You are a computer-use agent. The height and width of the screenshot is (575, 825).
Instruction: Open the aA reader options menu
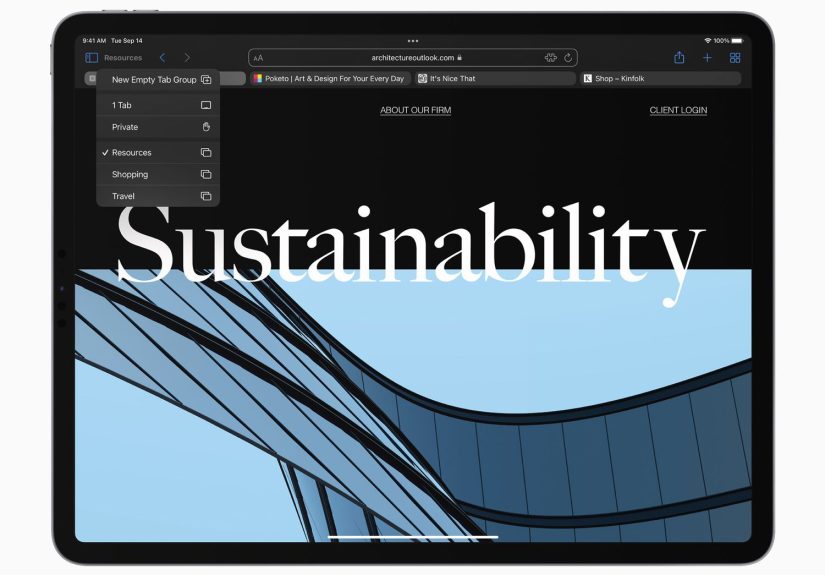tap(259, 58)
